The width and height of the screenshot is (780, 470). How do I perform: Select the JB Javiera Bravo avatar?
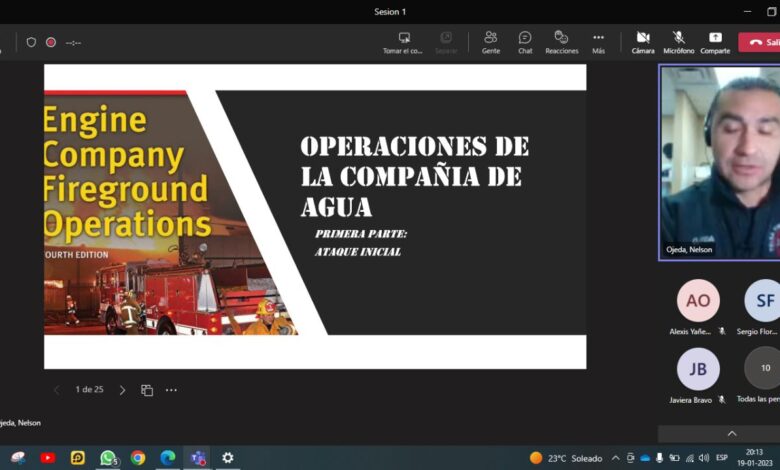tap(698, 369)
